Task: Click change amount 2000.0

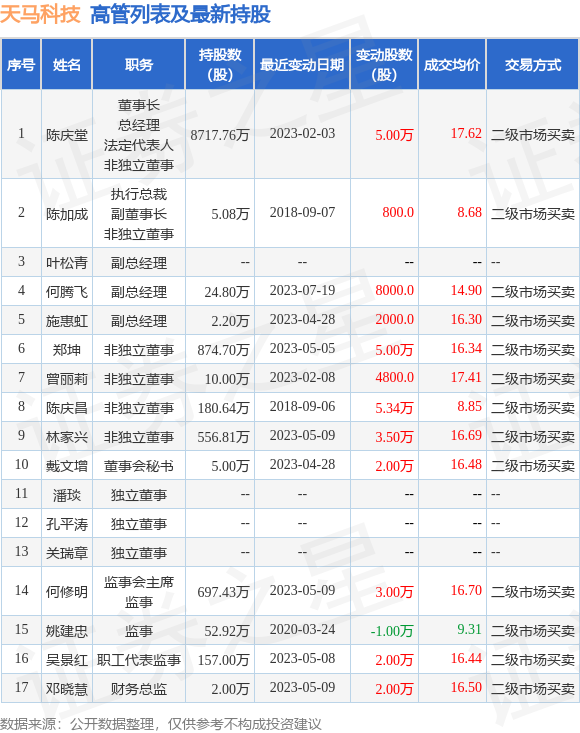Action: point(395,319)
